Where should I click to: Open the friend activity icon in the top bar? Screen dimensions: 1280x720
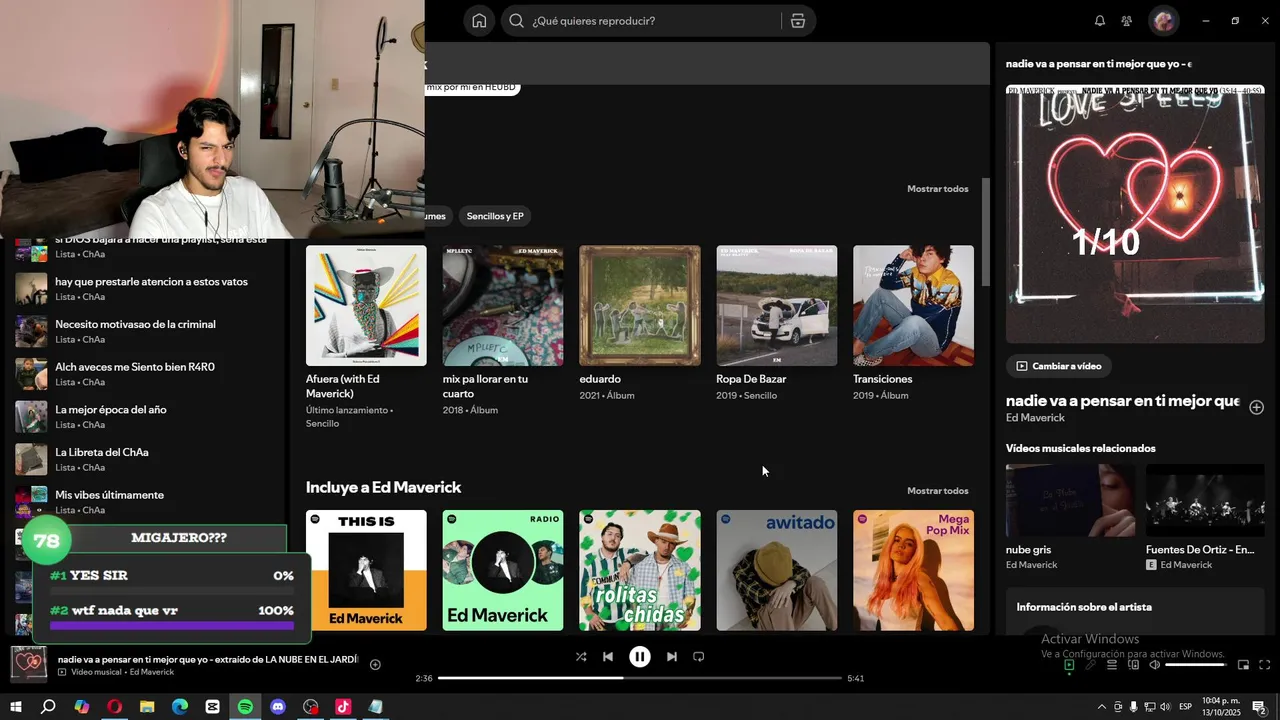pyautogui.click(x=1127, y=21)
